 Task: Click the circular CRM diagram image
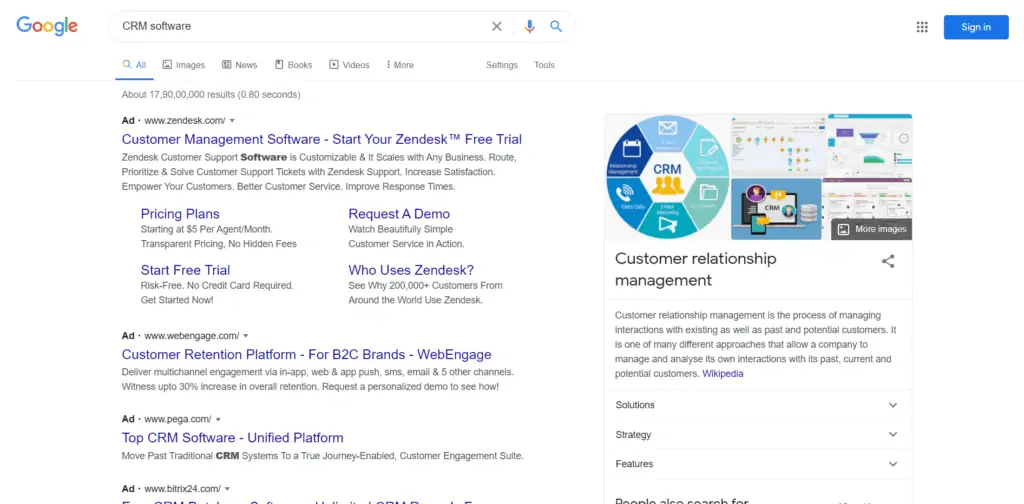pos(667,177)
